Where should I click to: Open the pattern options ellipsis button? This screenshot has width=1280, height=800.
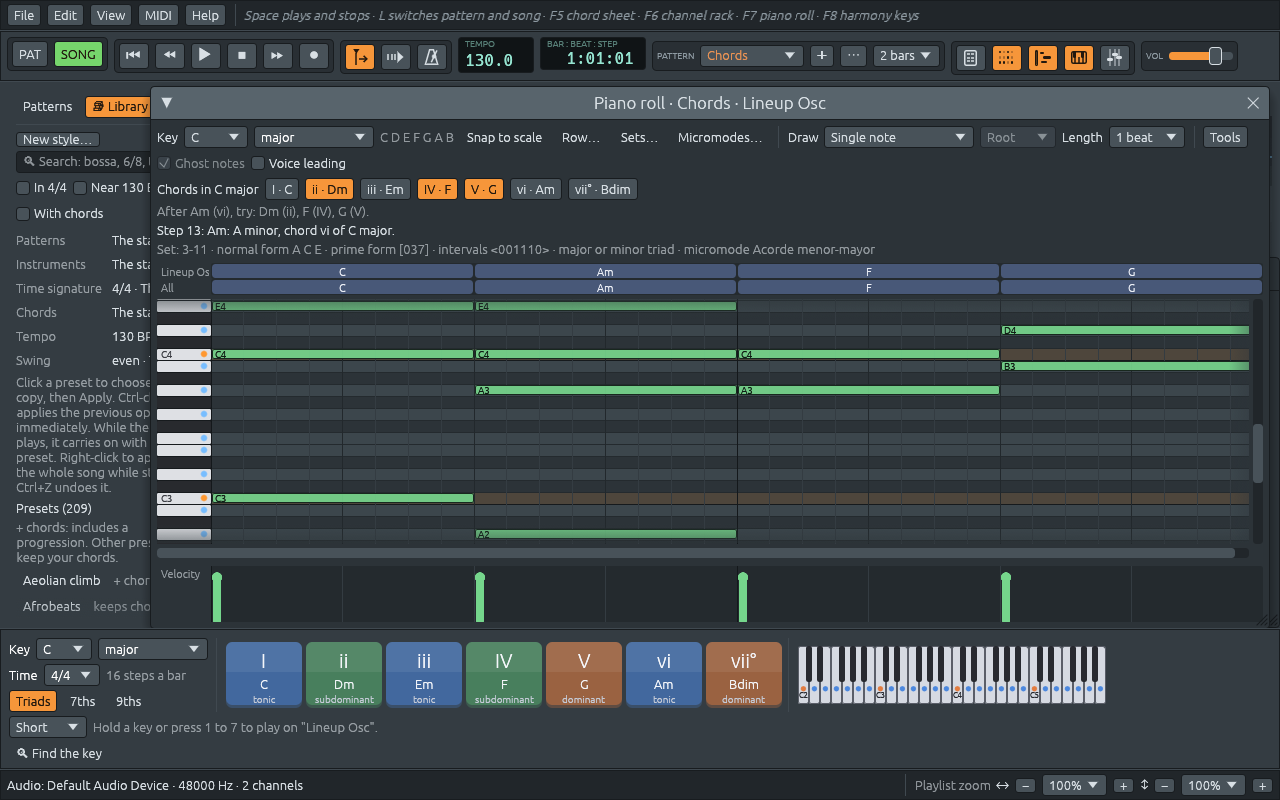pyautogui.click(x=854, y=56)
